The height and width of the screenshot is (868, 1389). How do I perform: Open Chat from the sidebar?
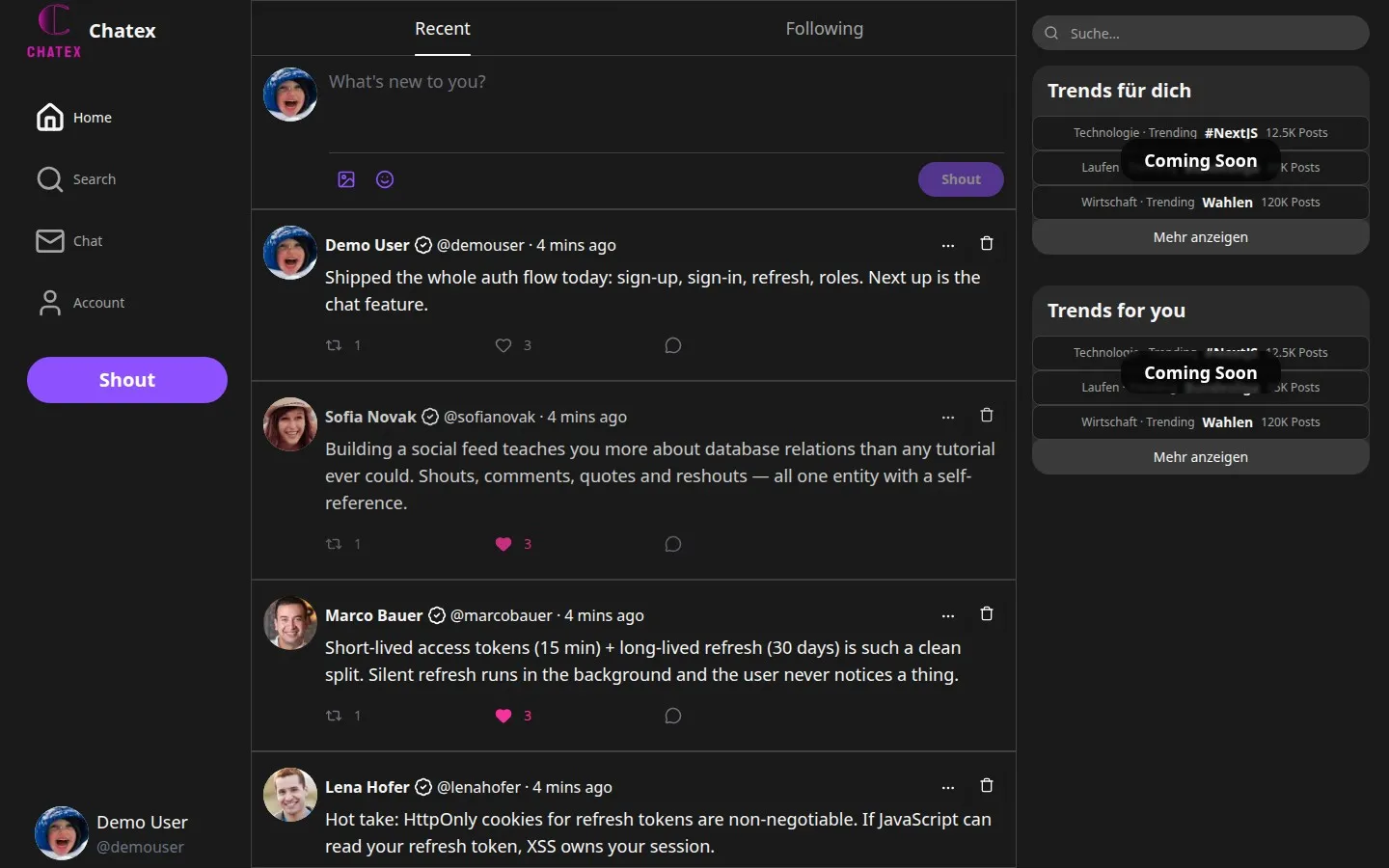[68, 241]
